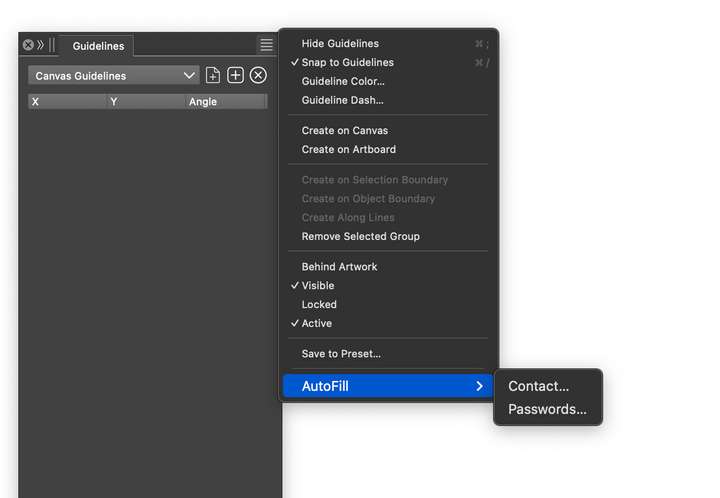Select the Guidelines tab
This screenshot has width=720, height=498.
pyautogui.click(x=98, y=46)
